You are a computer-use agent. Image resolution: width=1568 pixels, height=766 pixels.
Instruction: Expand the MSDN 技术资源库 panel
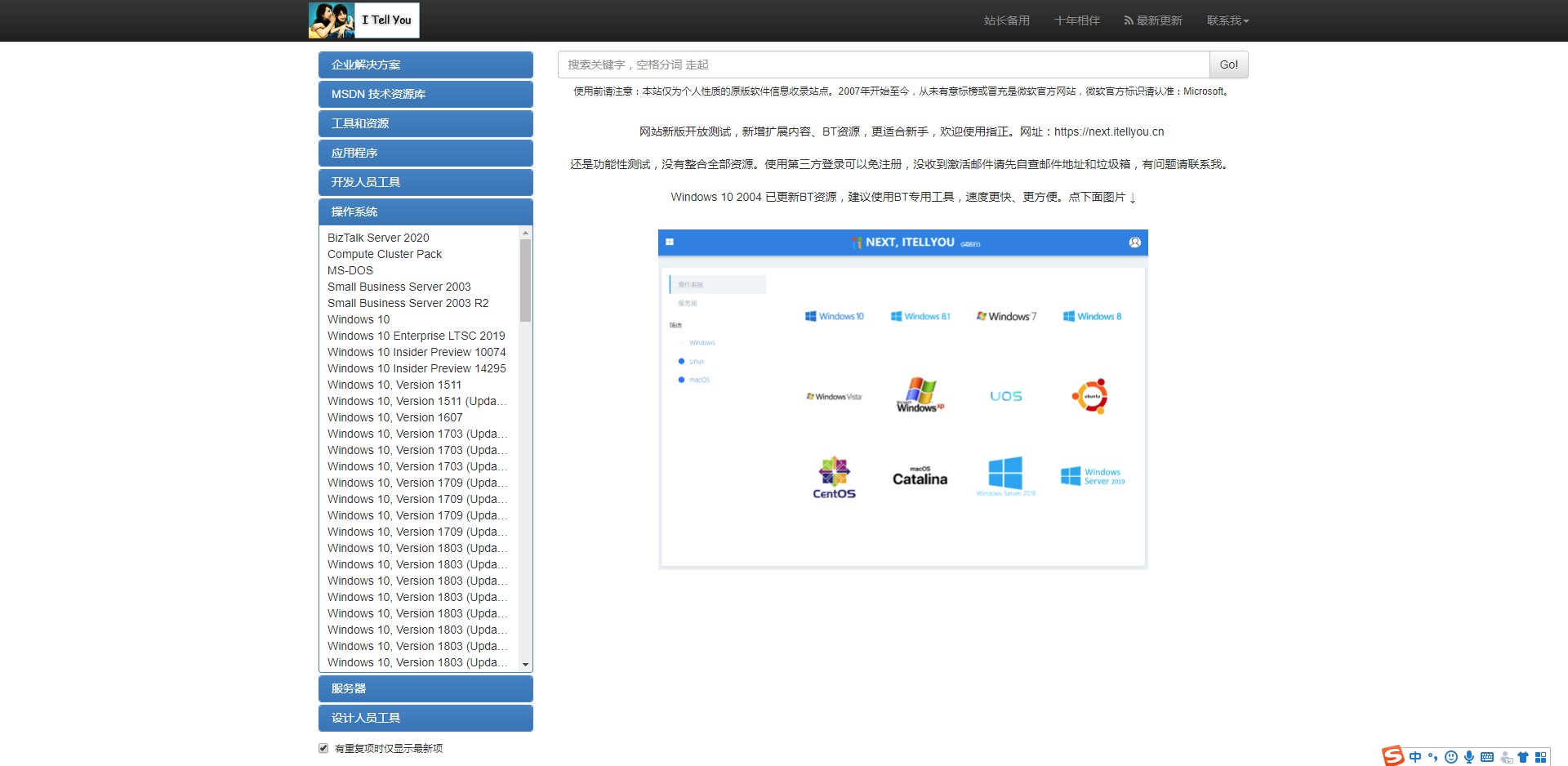coord(425,94)
